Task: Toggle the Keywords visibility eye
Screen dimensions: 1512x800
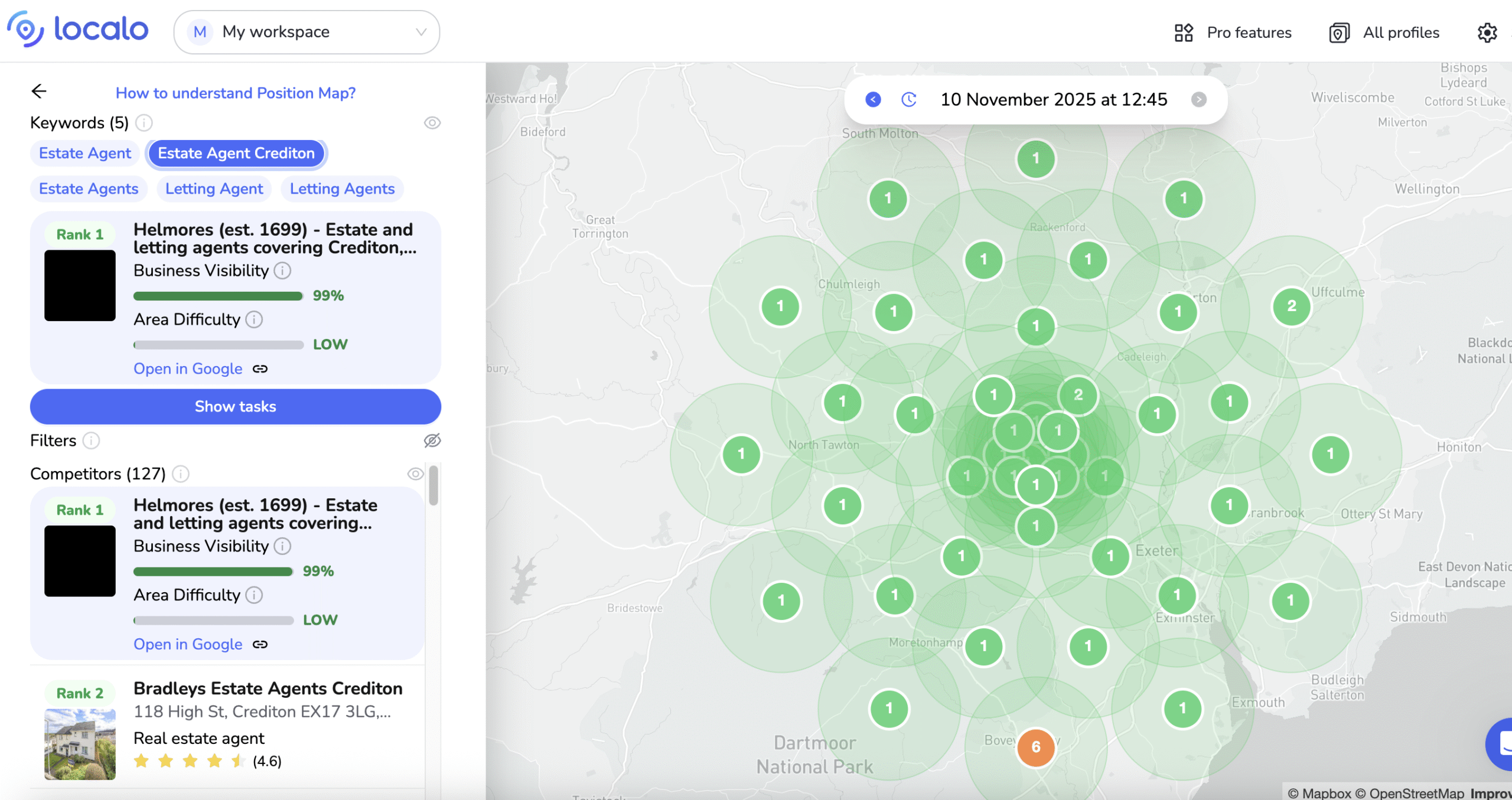Action: [x=432, y=123]
